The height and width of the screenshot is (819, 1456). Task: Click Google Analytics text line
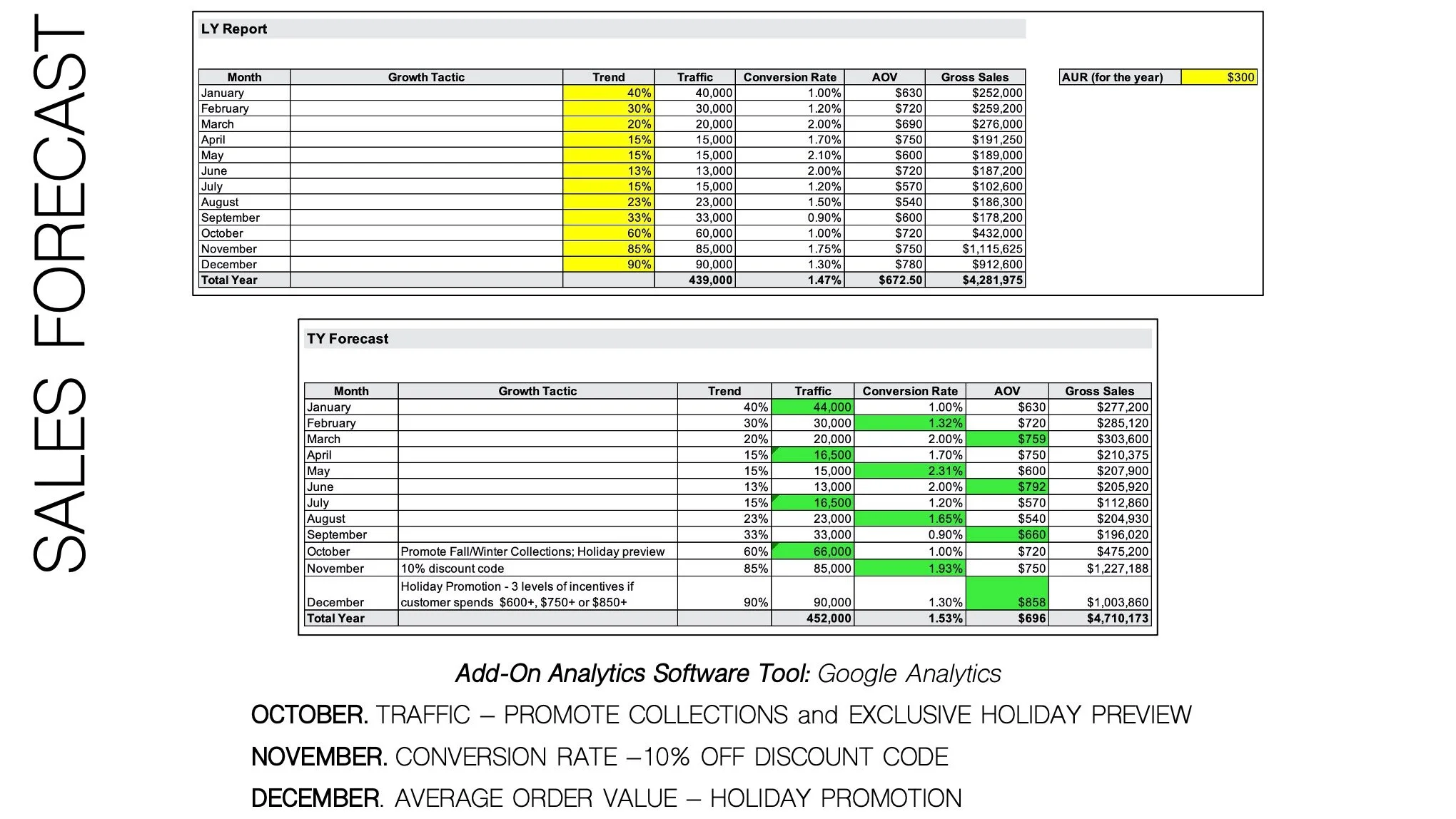click(728, 673)
